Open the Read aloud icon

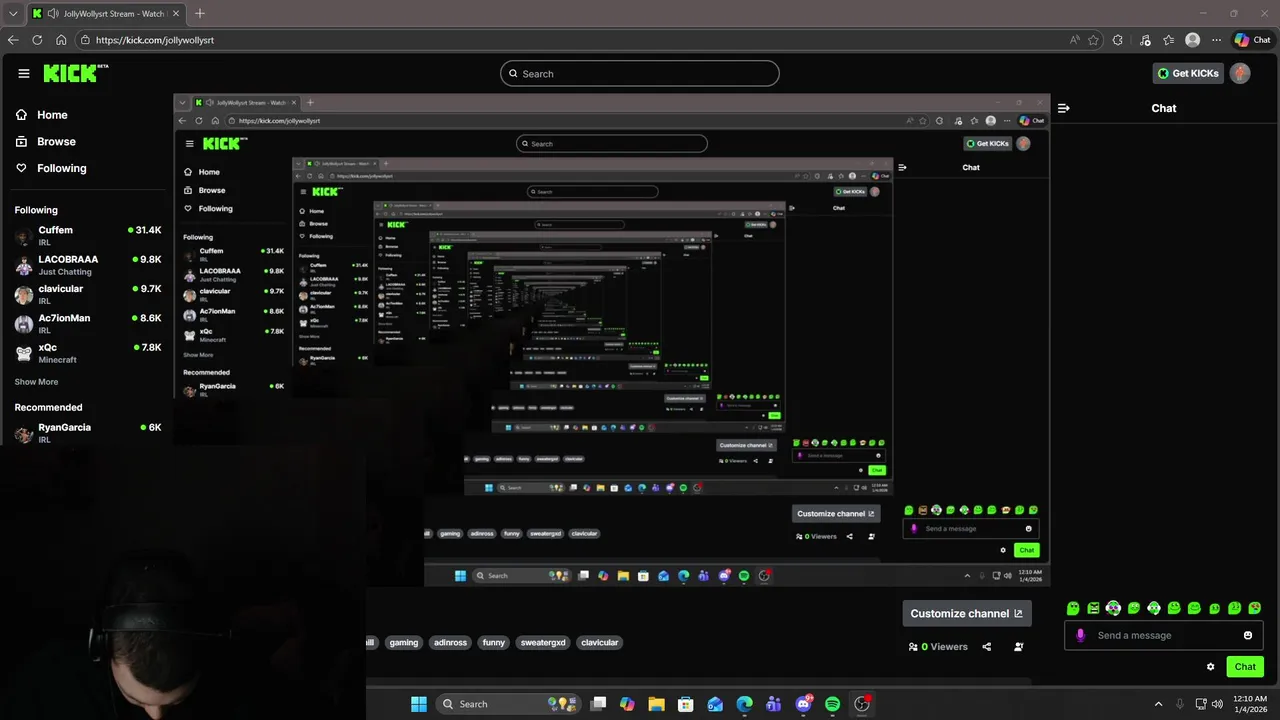(x=1075, y=40)
